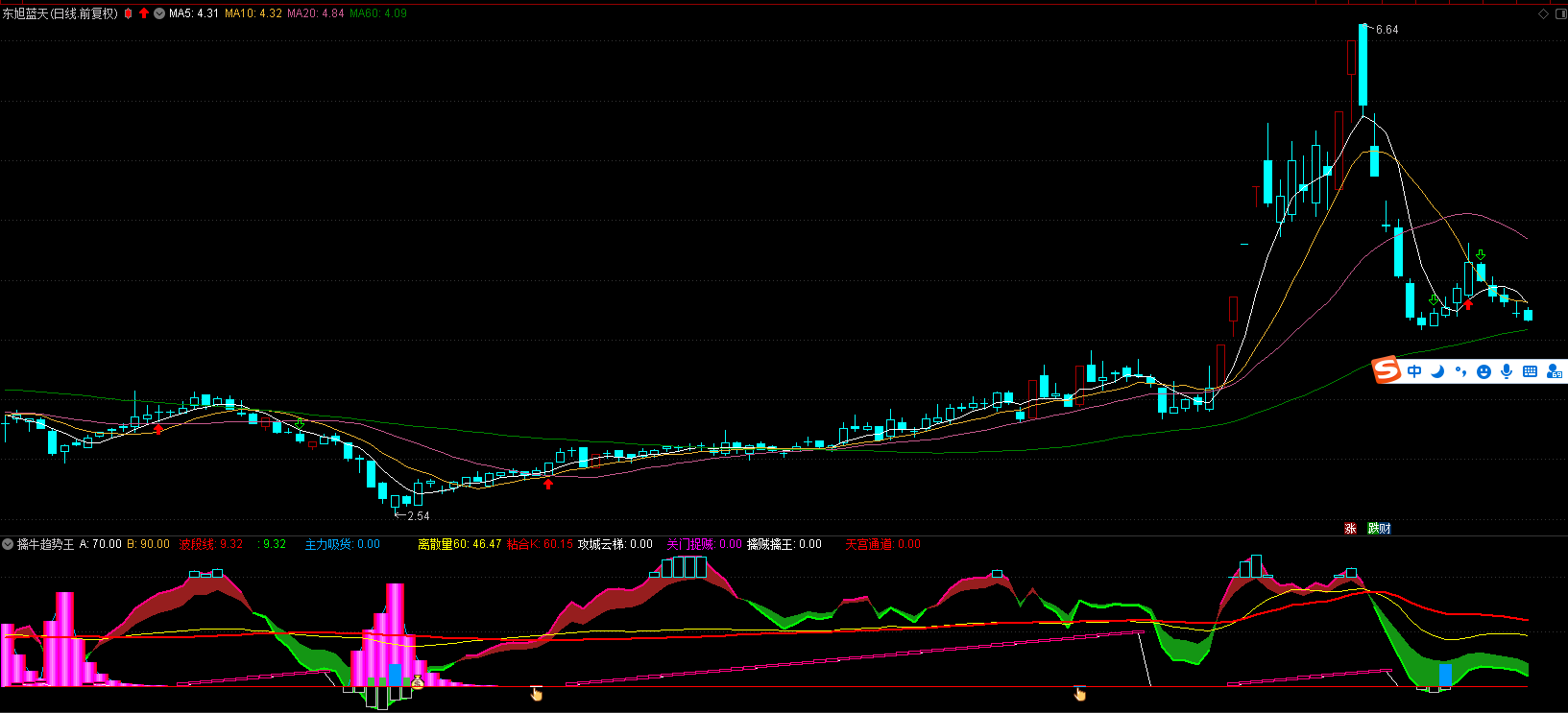Click the Sogou input method logo

coord(1387,369)
